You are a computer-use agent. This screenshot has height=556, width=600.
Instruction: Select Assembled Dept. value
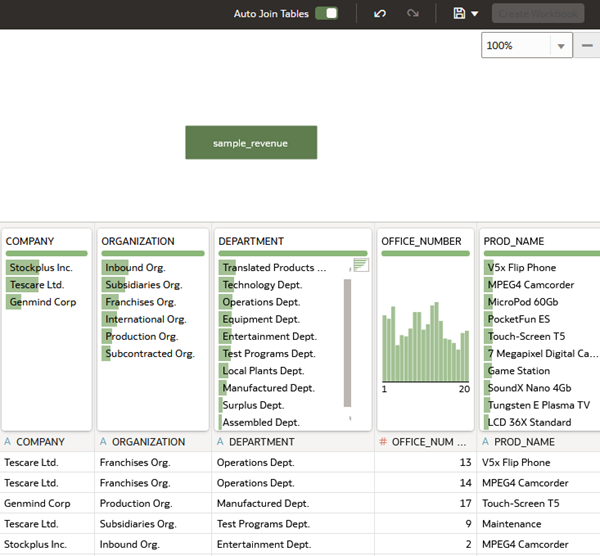click(261, 422)
